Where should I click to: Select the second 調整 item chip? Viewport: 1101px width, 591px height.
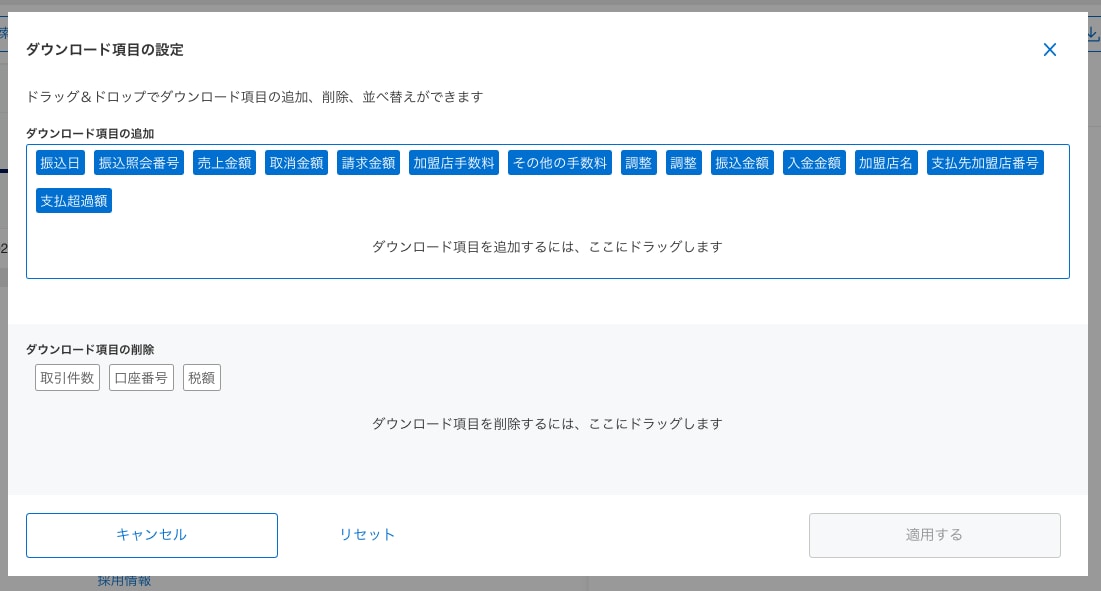[684, 162]
